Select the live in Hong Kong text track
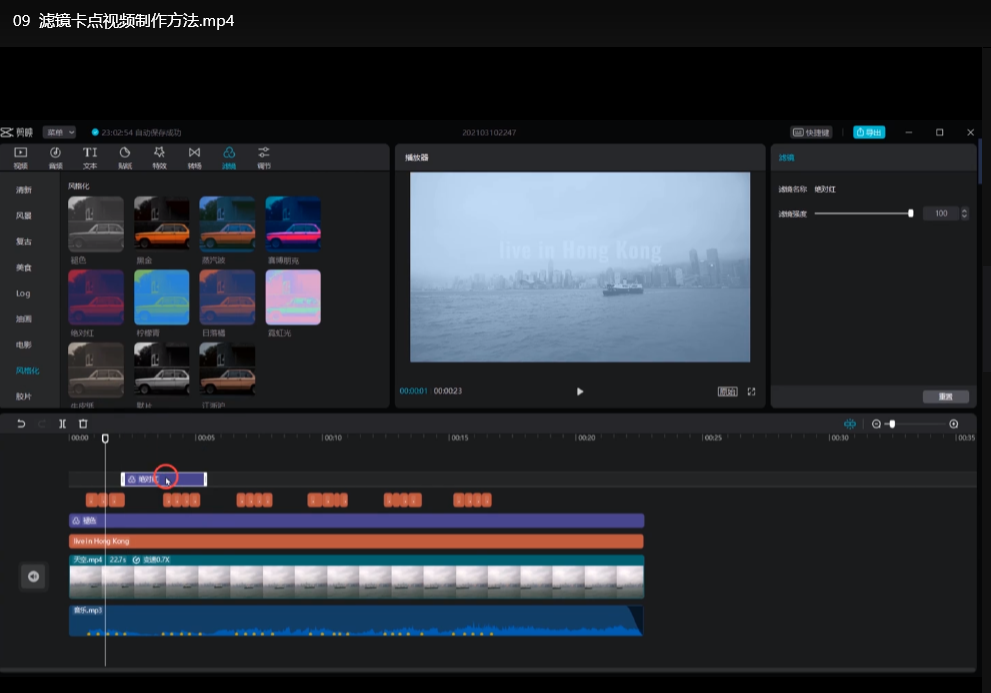This screenshot has height=693, width=991. tap(356, 541)
